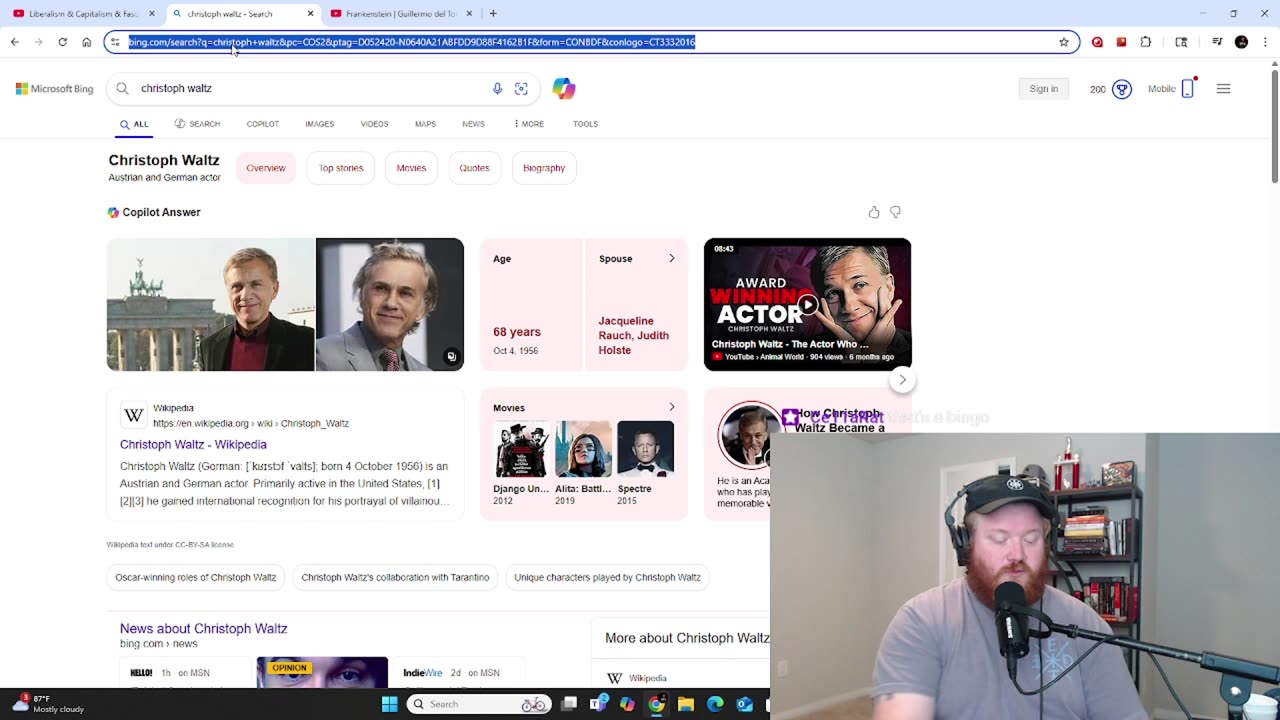The image size is (1280, 720).
Task: Switch to the SEARCH tab
Action: pos(197,124)
